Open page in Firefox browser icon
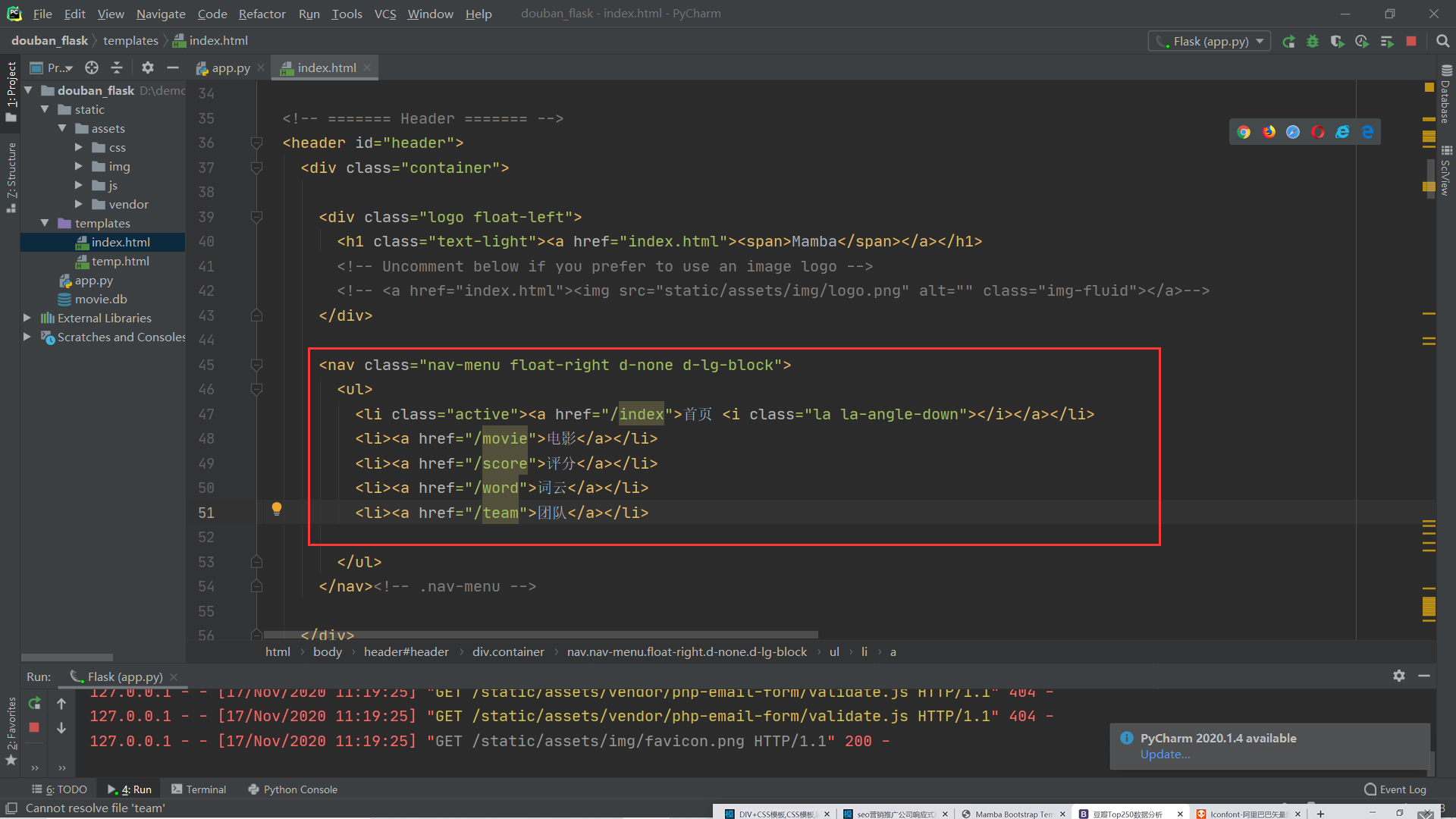 1269,132
